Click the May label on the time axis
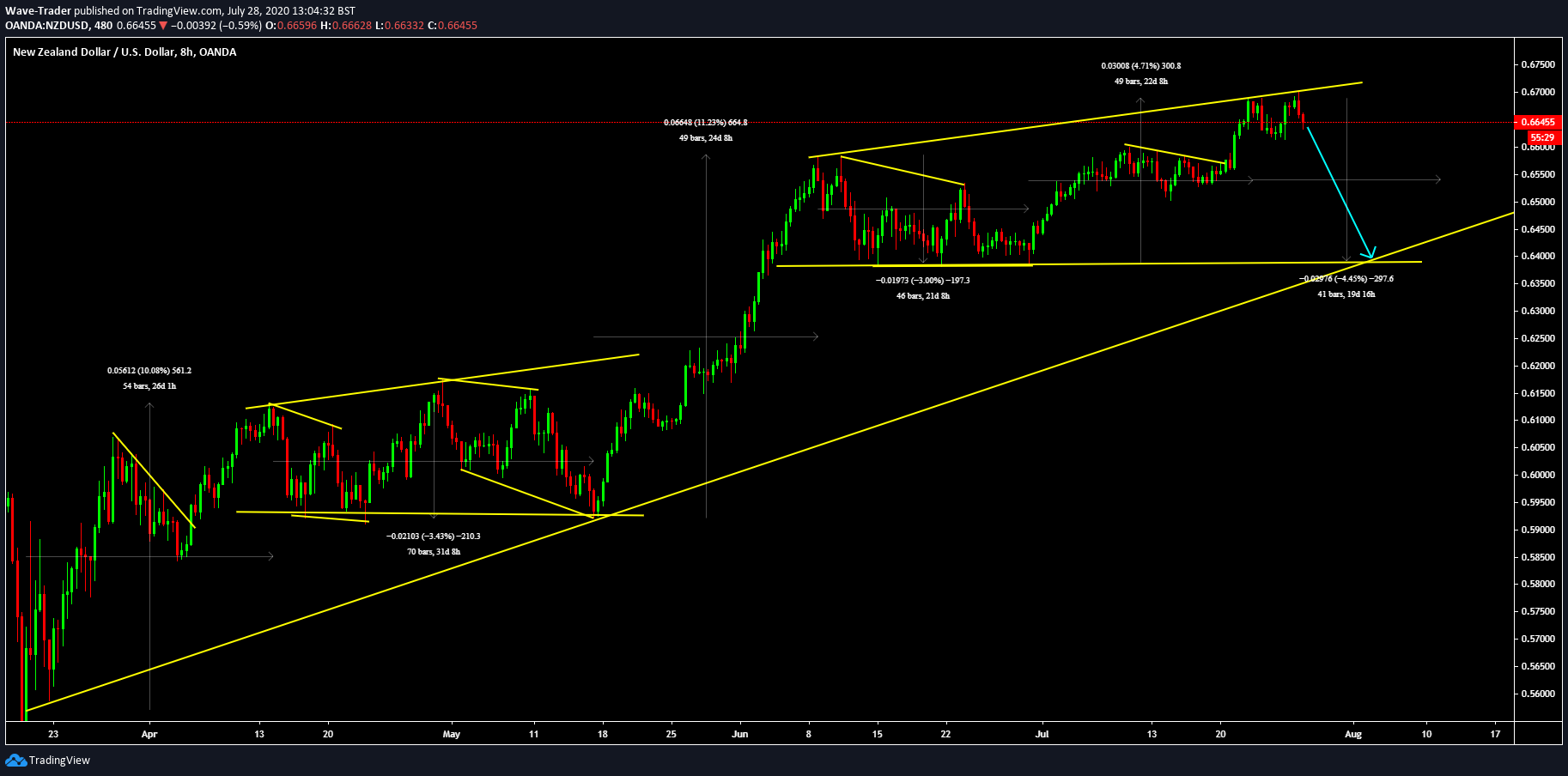Viewport: 1568px width, 776px height. (x=452, y=734)
